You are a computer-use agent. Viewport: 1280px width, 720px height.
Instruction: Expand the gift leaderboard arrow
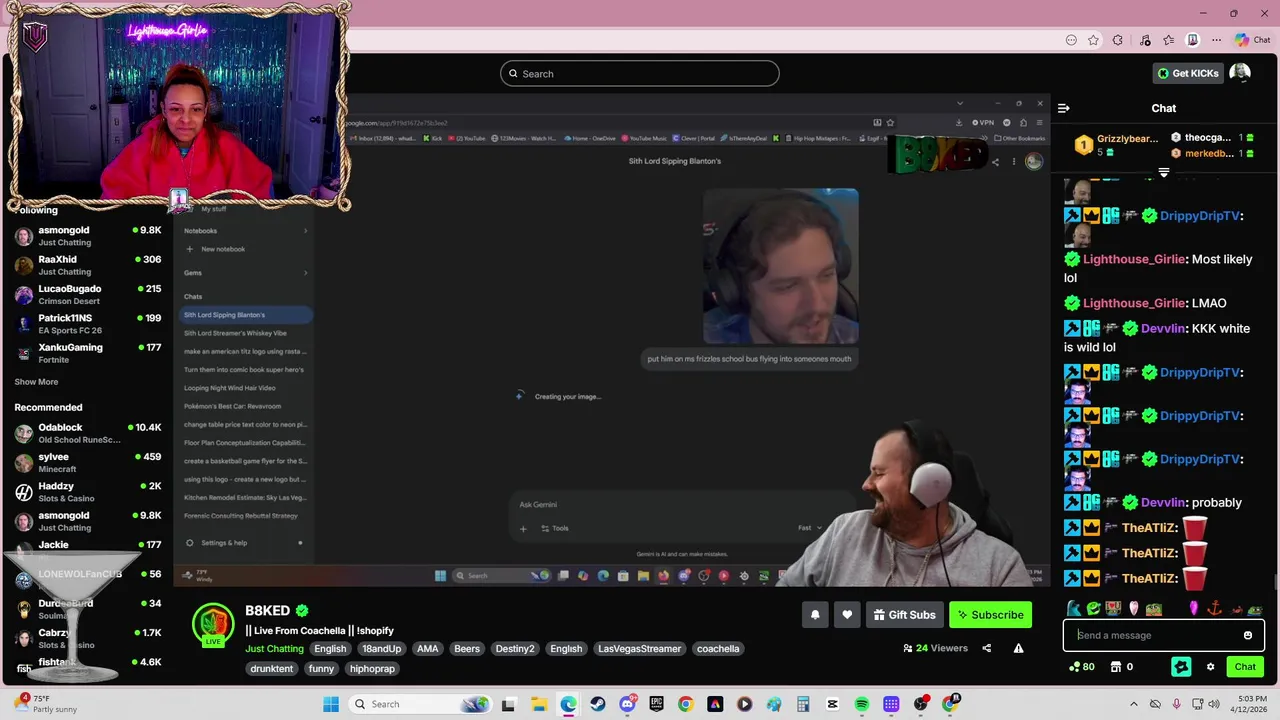[1164, 173]
